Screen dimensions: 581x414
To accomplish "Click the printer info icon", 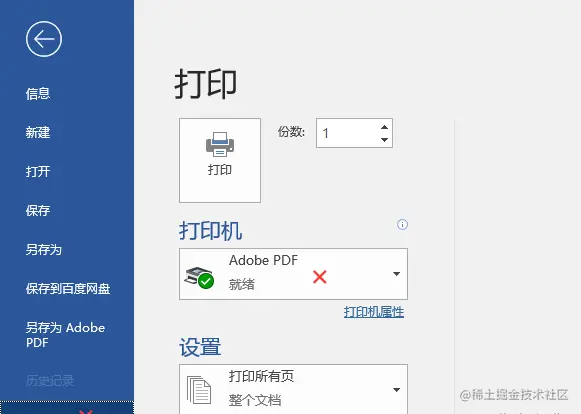I will coord(402,225).
